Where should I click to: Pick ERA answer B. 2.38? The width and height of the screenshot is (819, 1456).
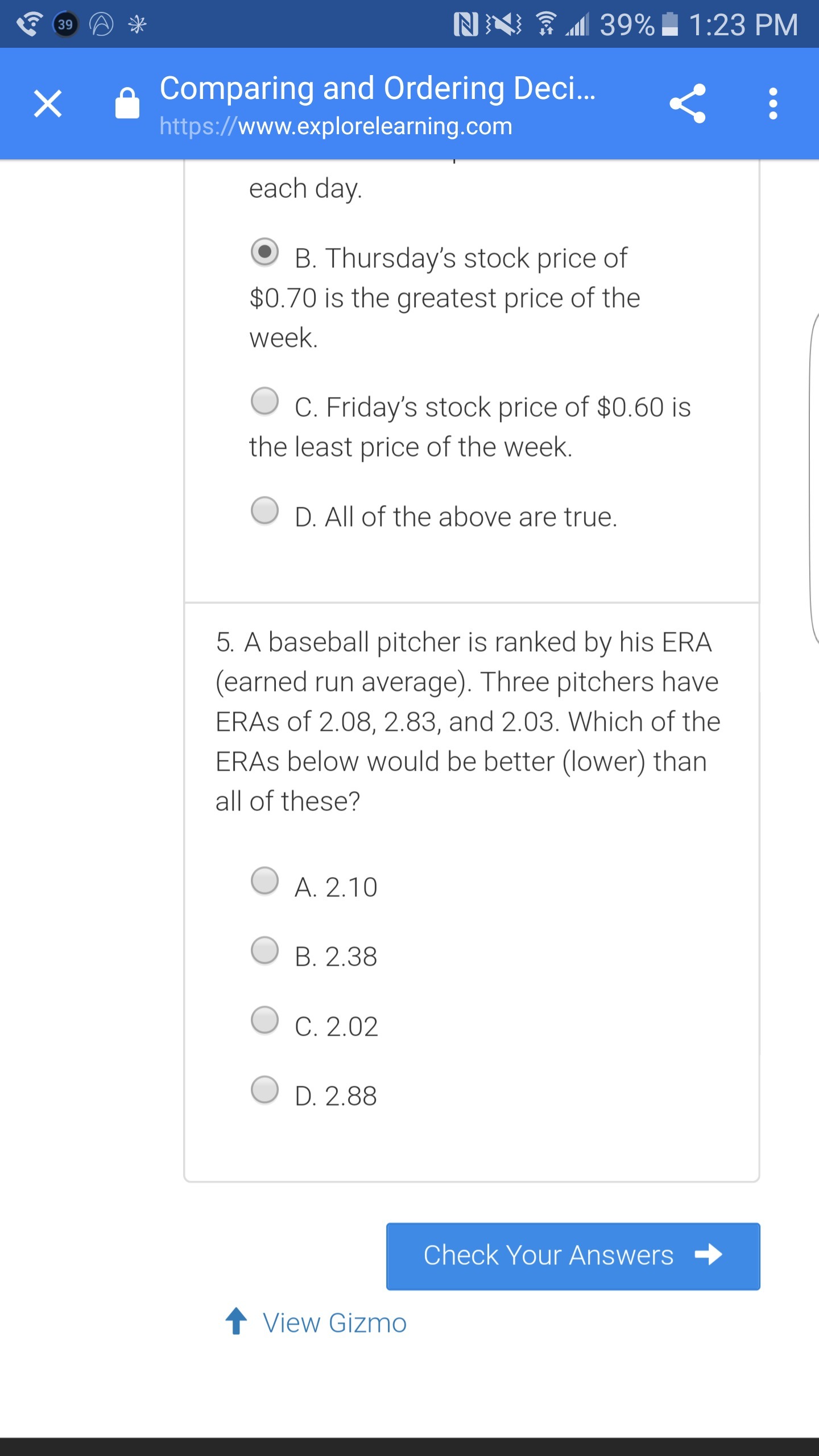[x=265, y=950]
